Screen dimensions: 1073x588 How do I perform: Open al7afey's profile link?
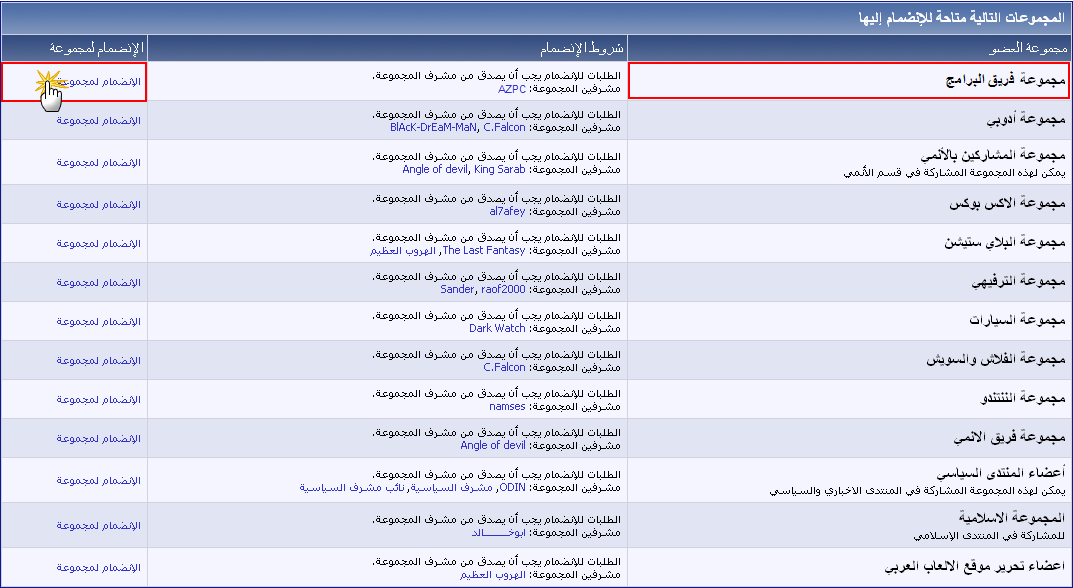point(507,212)
